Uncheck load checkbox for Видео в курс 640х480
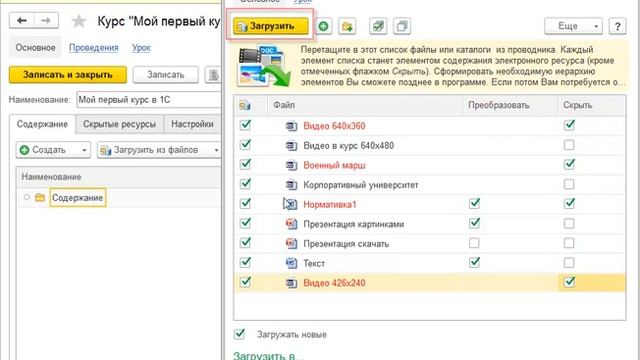This screenshot has width=640, height=360. point(245,144)
